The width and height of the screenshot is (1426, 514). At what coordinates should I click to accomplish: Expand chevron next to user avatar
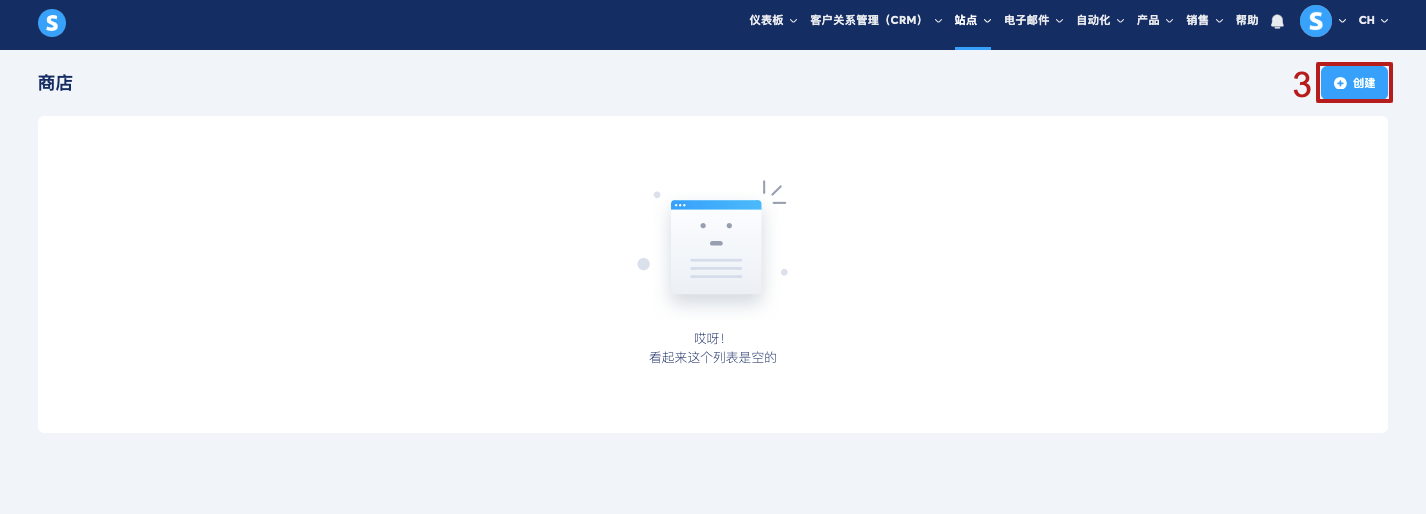click(x=1342, y=21)
